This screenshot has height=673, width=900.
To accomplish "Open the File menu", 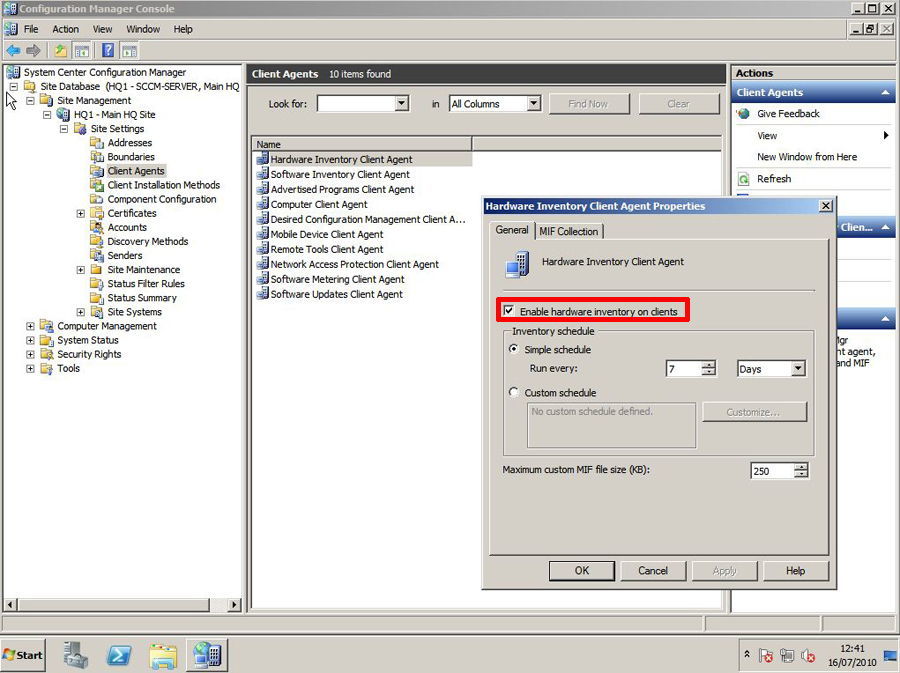I will pos(31,29).
